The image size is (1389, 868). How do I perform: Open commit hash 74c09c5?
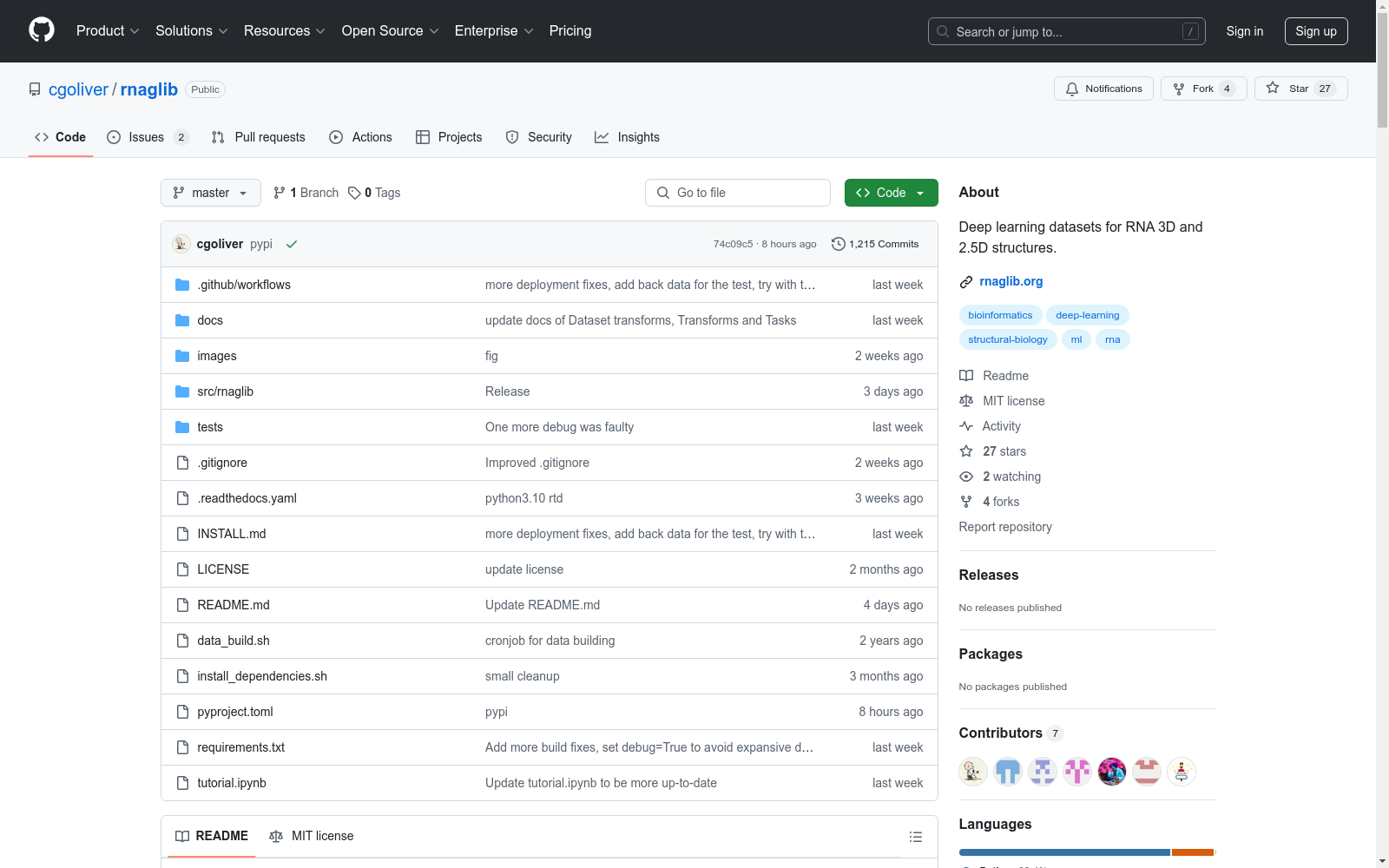[x=733, y=244]
